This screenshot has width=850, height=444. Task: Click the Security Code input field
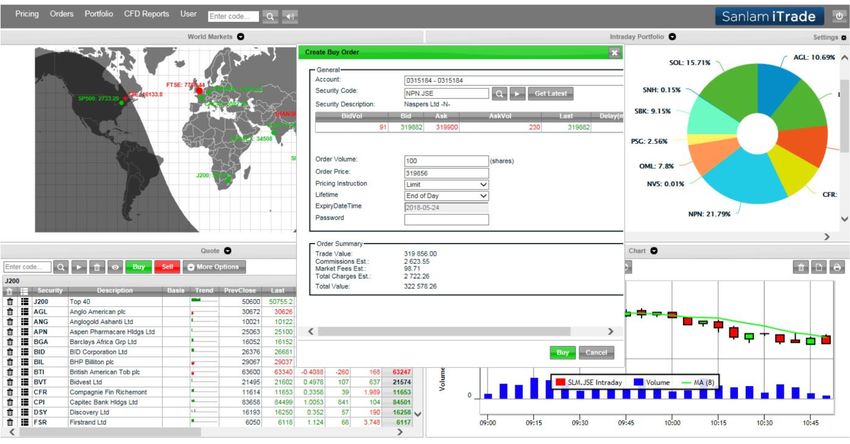[x=446, y=93]
